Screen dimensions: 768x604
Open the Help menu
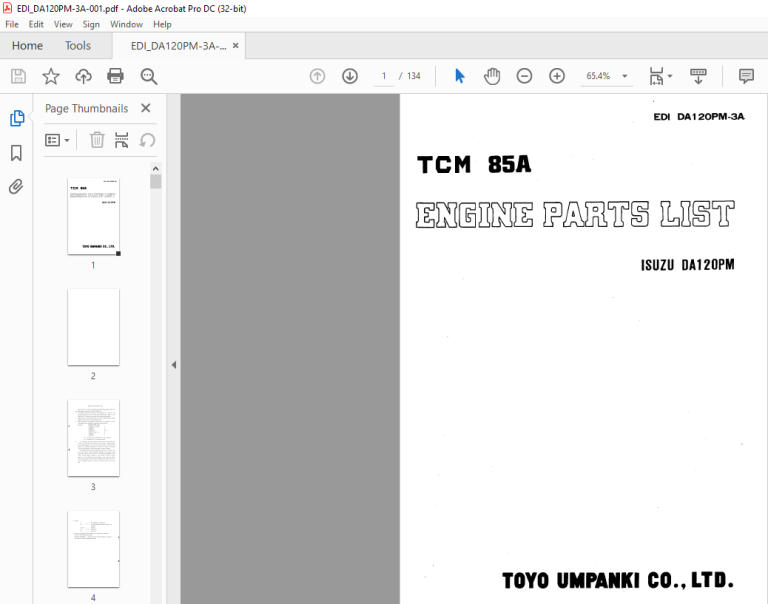(162, 24)
